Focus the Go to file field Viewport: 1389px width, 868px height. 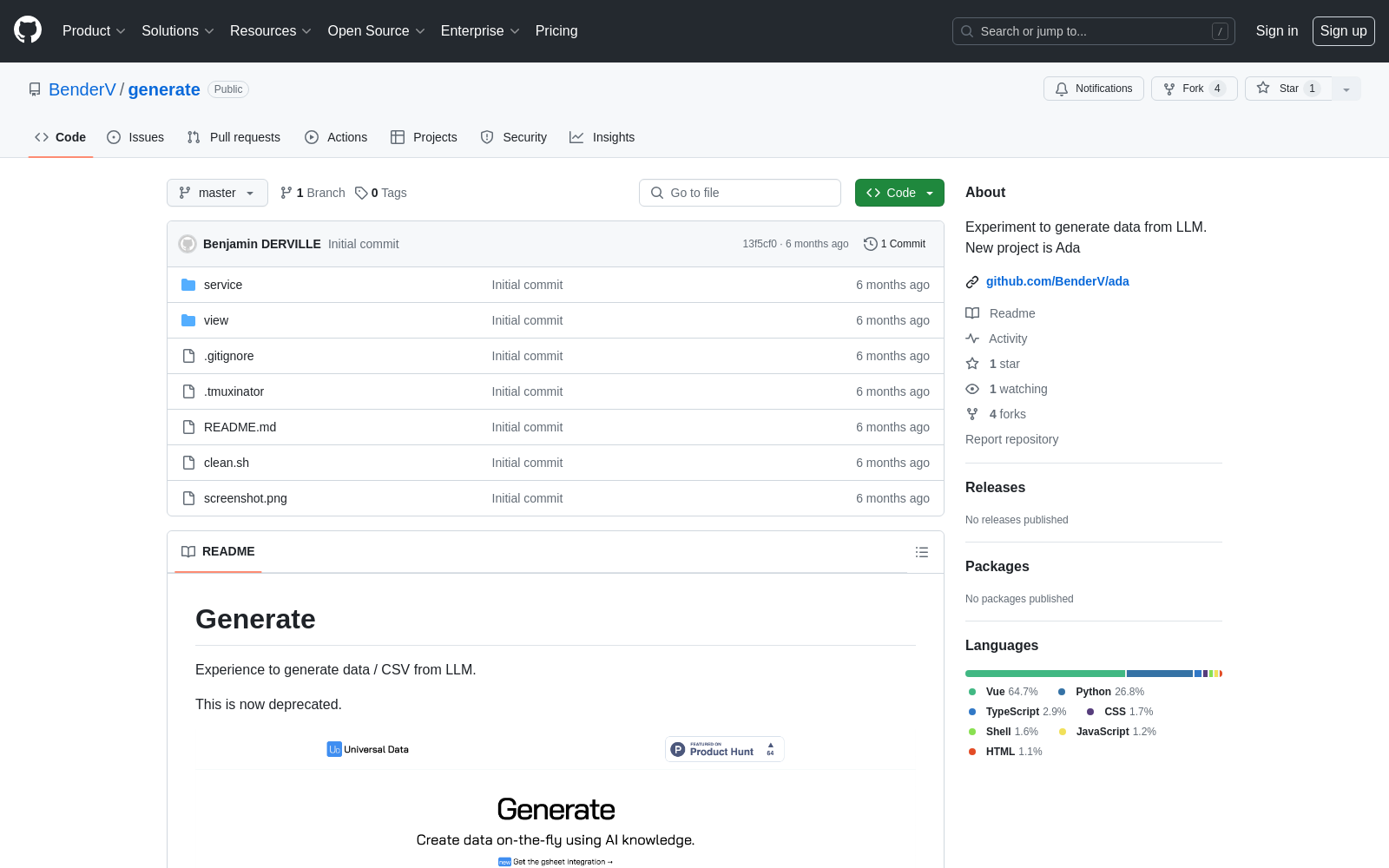[740, 193]
